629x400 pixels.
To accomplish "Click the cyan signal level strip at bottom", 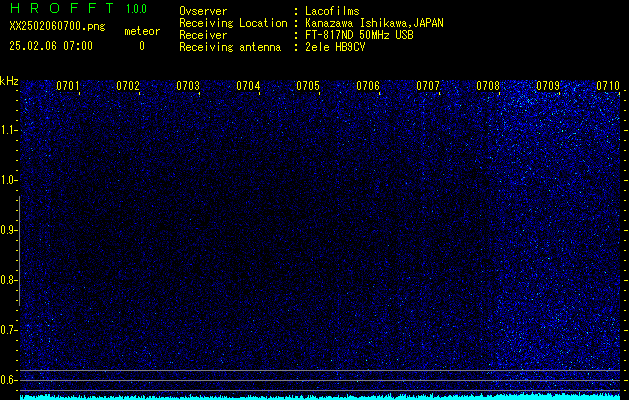I will 320,397.
